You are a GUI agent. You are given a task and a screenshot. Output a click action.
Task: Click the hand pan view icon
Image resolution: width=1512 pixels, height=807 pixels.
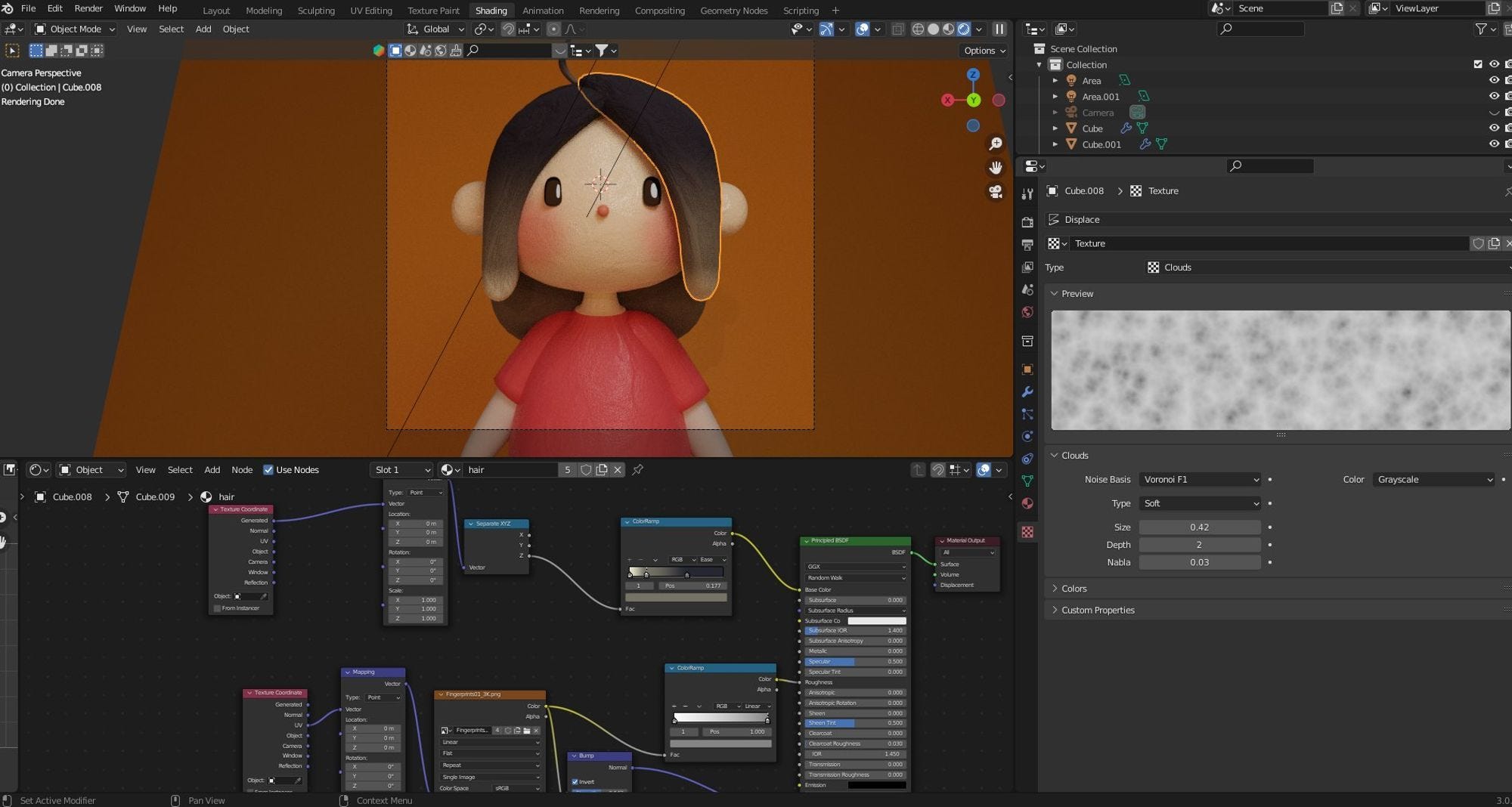pyautogui.click(x=996, y=168)
